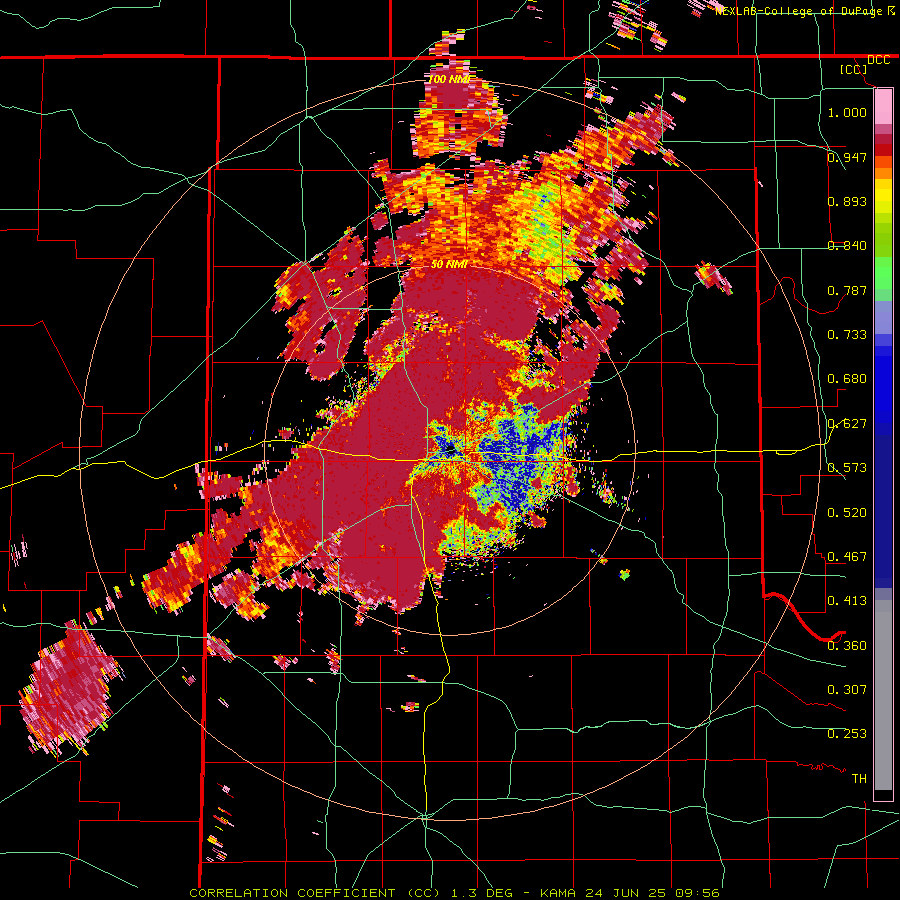Click the [CC] legend header
The height and width of the screenshot is (900, 900).
[854, 70]
